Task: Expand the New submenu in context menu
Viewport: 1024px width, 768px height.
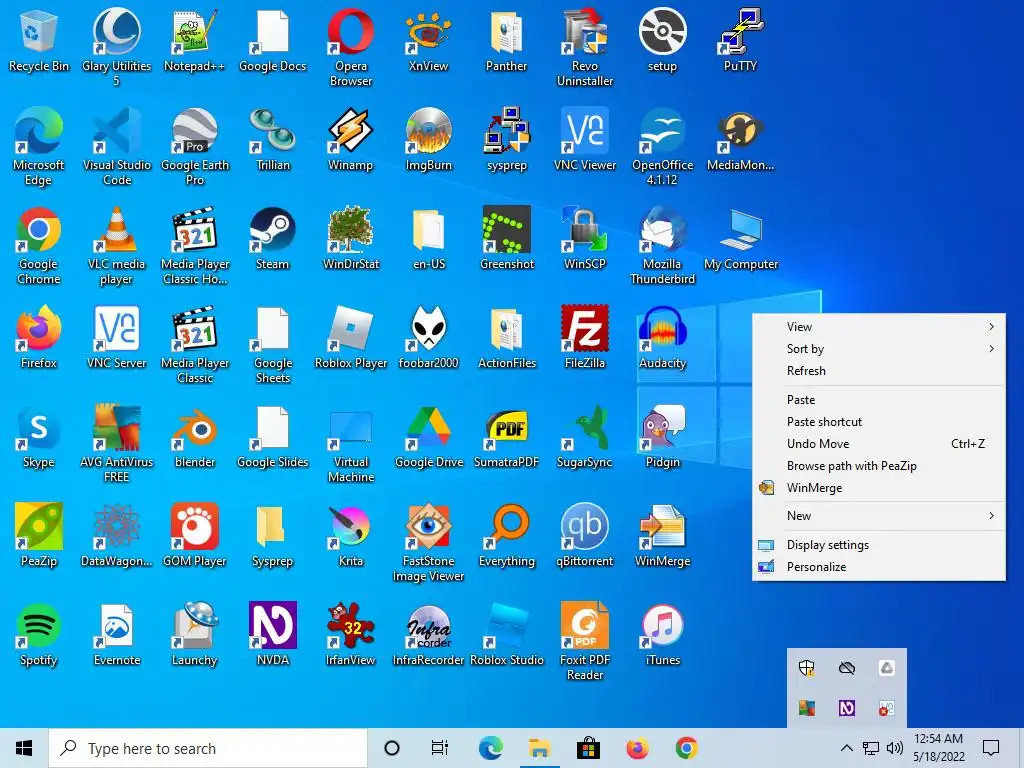Action: tap(878, 516)
